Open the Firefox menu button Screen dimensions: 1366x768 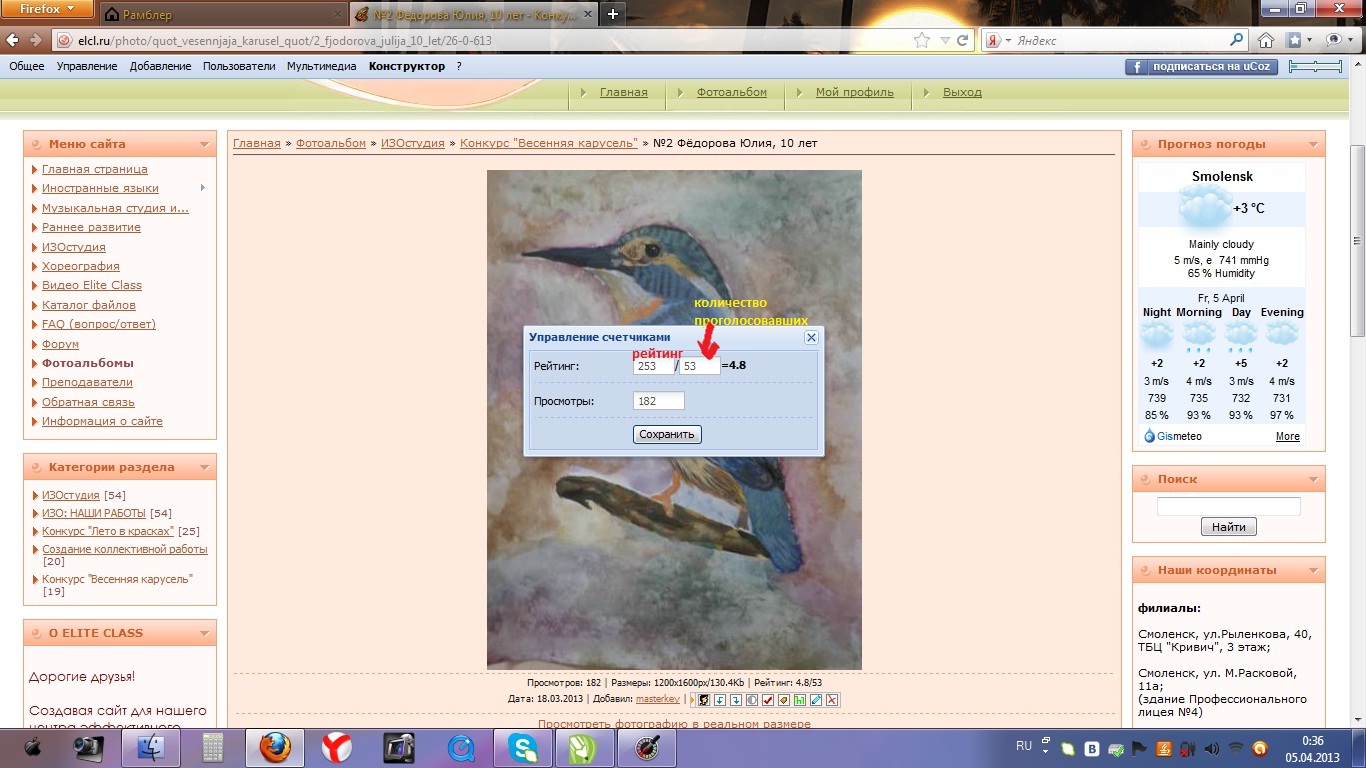pos(48,9)
